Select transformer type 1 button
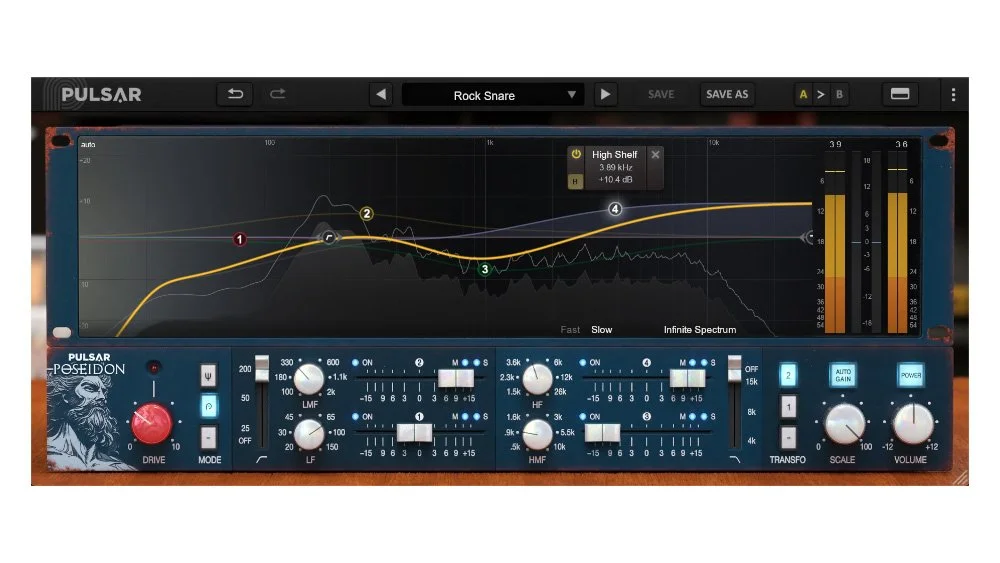This screenshot has height=563, width=1000. click(788, 406)
